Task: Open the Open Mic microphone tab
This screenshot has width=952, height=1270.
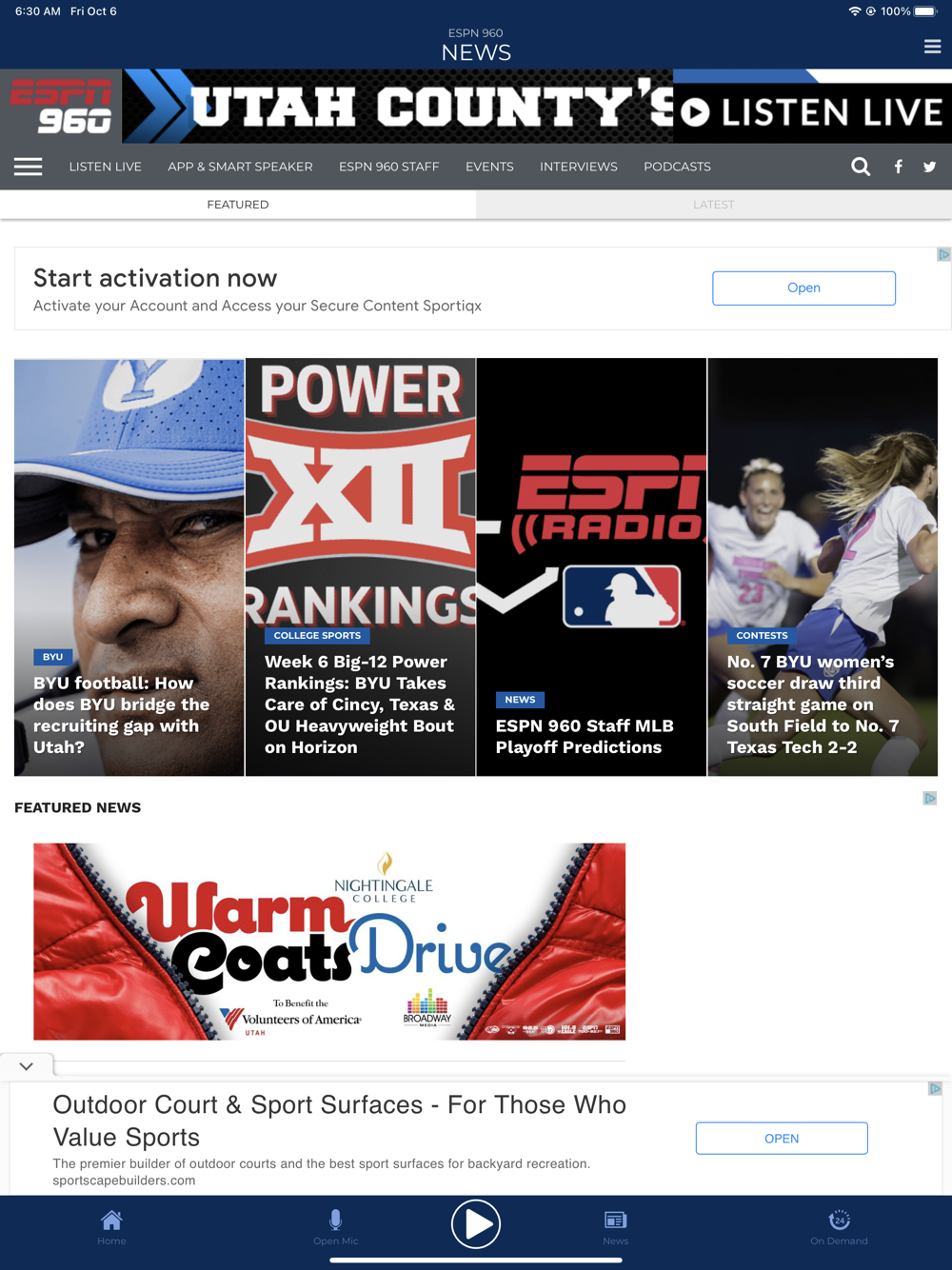Action: coord(335,1227)
